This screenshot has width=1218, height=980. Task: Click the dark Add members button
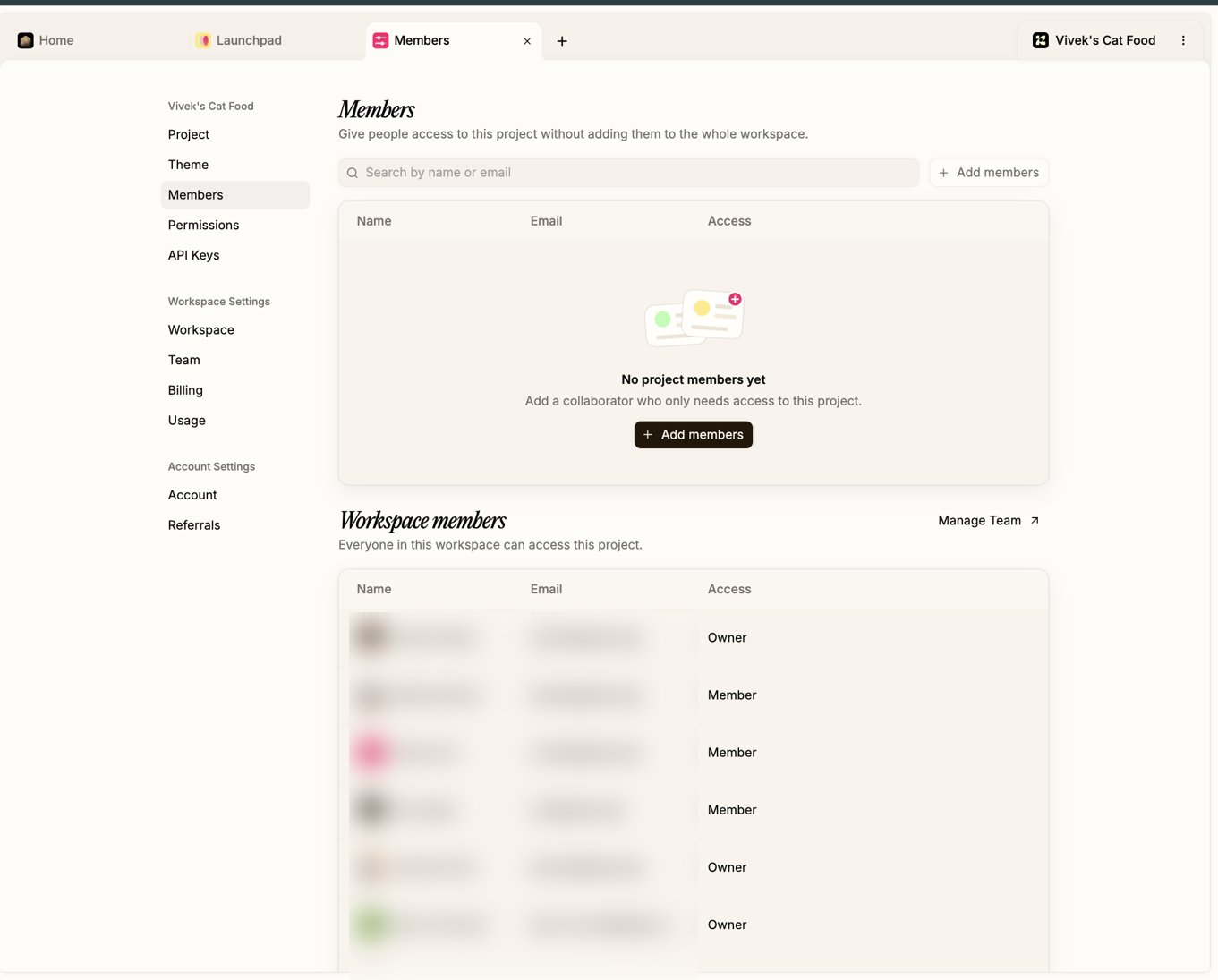(x=694, y=435)
